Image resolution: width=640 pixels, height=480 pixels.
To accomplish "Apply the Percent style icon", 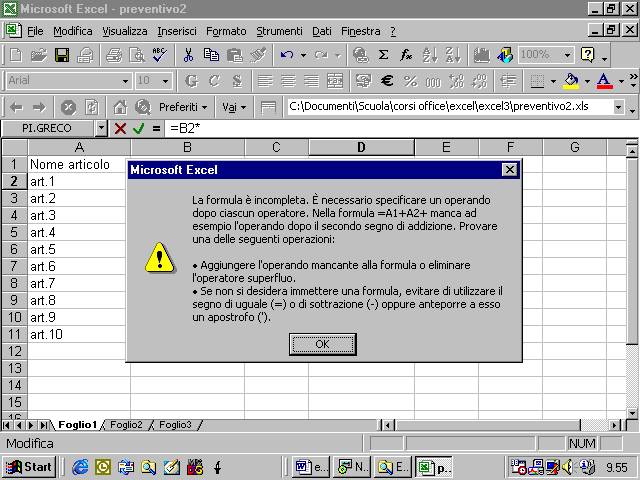I will coord(410,81).
